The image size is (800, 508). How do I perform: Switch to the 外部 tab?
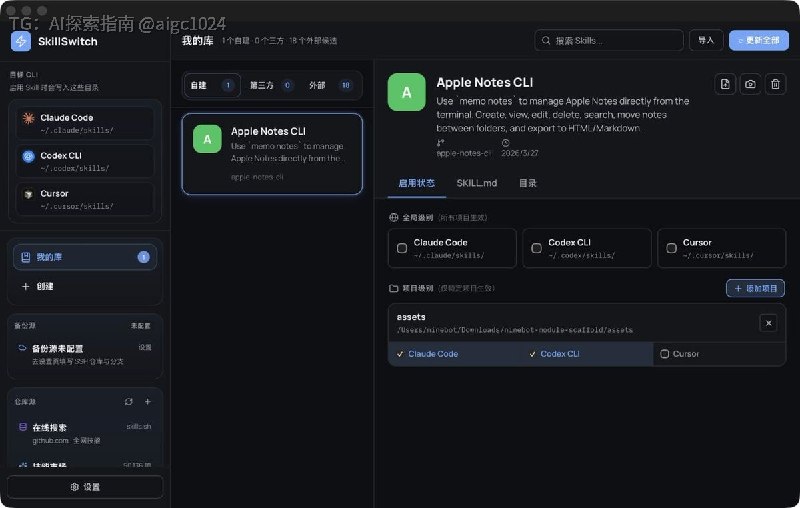tap(330, 85)
